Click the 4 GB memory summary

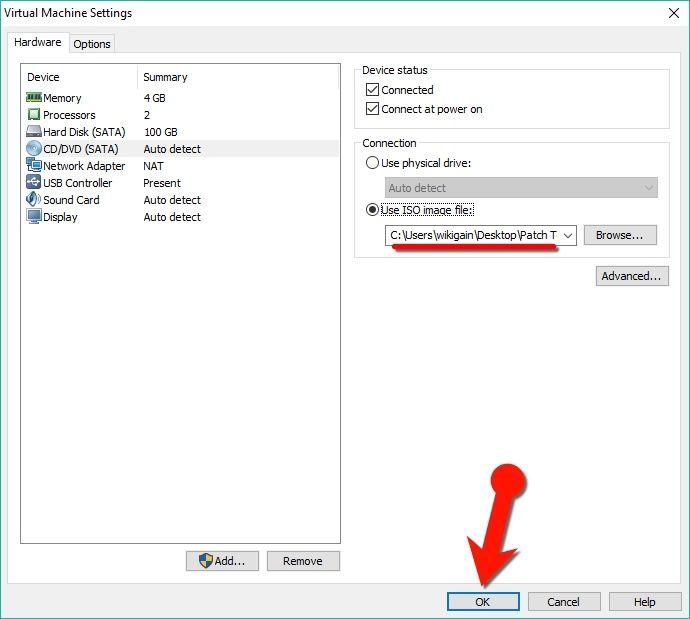(154, 98)
